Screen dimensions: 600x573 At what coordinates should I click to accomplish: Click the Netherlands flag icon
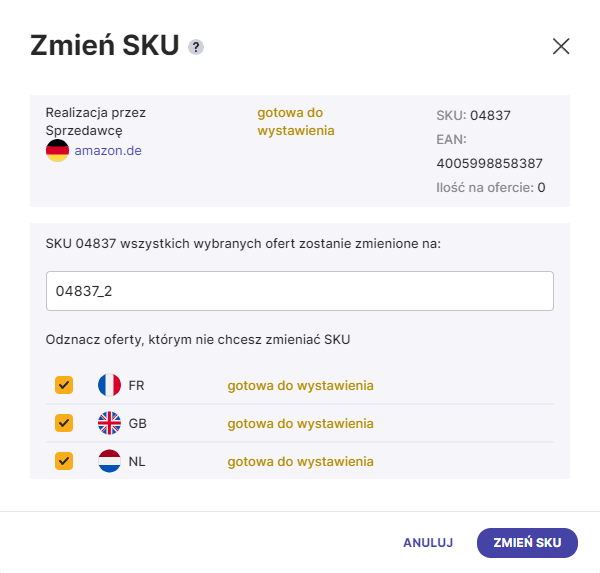tap(109, 461)
